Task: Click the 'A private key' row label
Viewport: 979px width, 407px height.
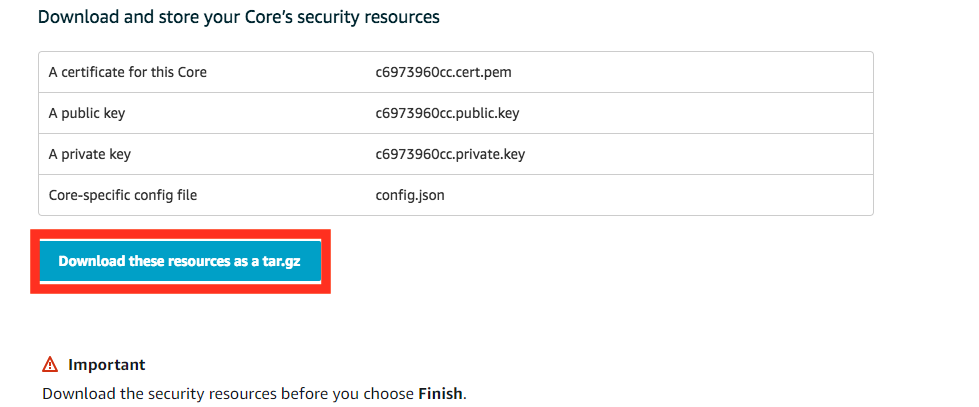Action: [89, 154]
